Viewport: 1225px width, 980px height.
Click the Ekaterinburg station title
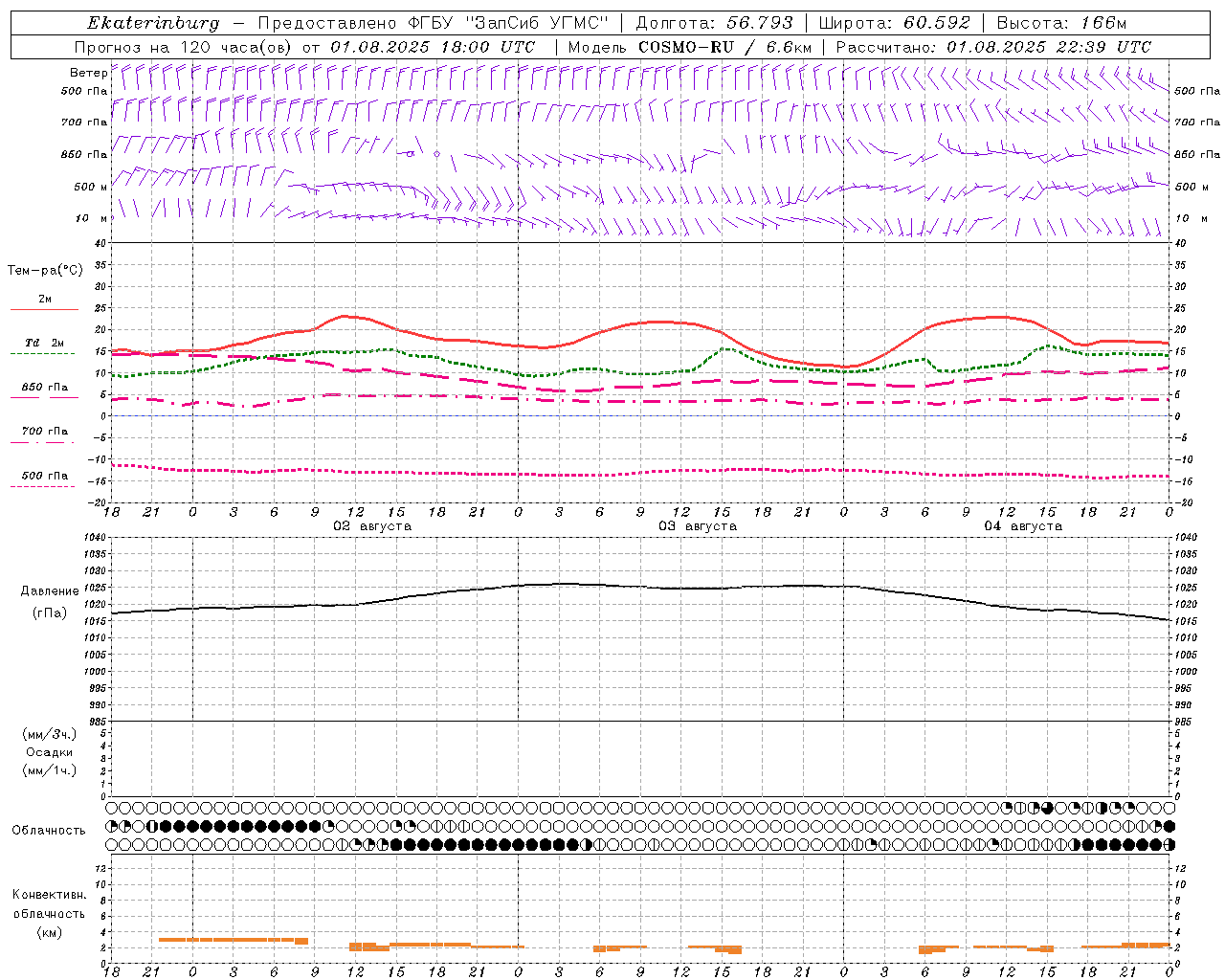(x=153, y=23)
